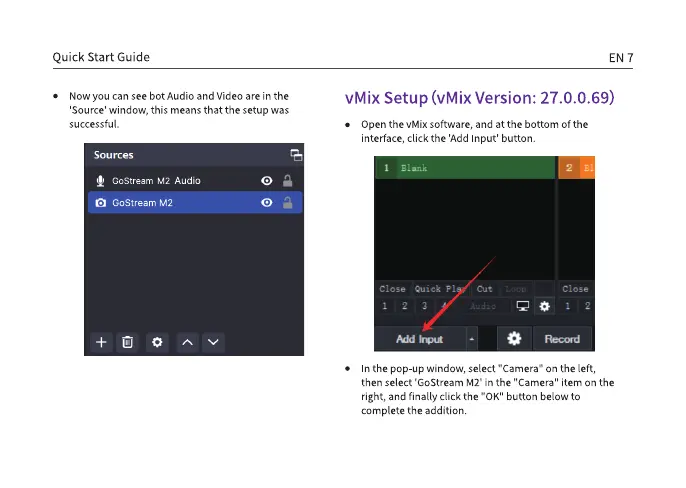Select the green Blank input title bar
This screenshot has width=686, height=488.
pyautogui.click(x=465, y=168)
